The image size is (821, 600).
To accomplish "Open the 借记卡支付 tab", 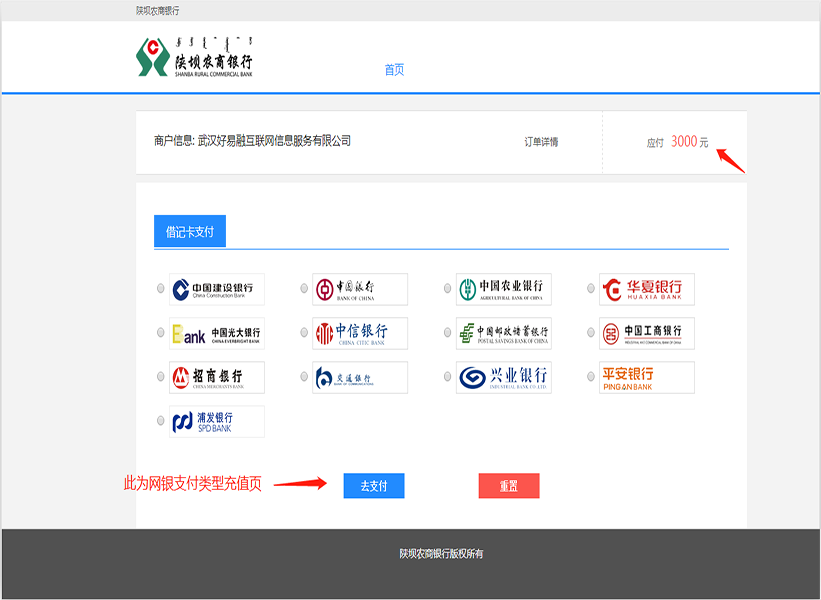I will 190,231.
